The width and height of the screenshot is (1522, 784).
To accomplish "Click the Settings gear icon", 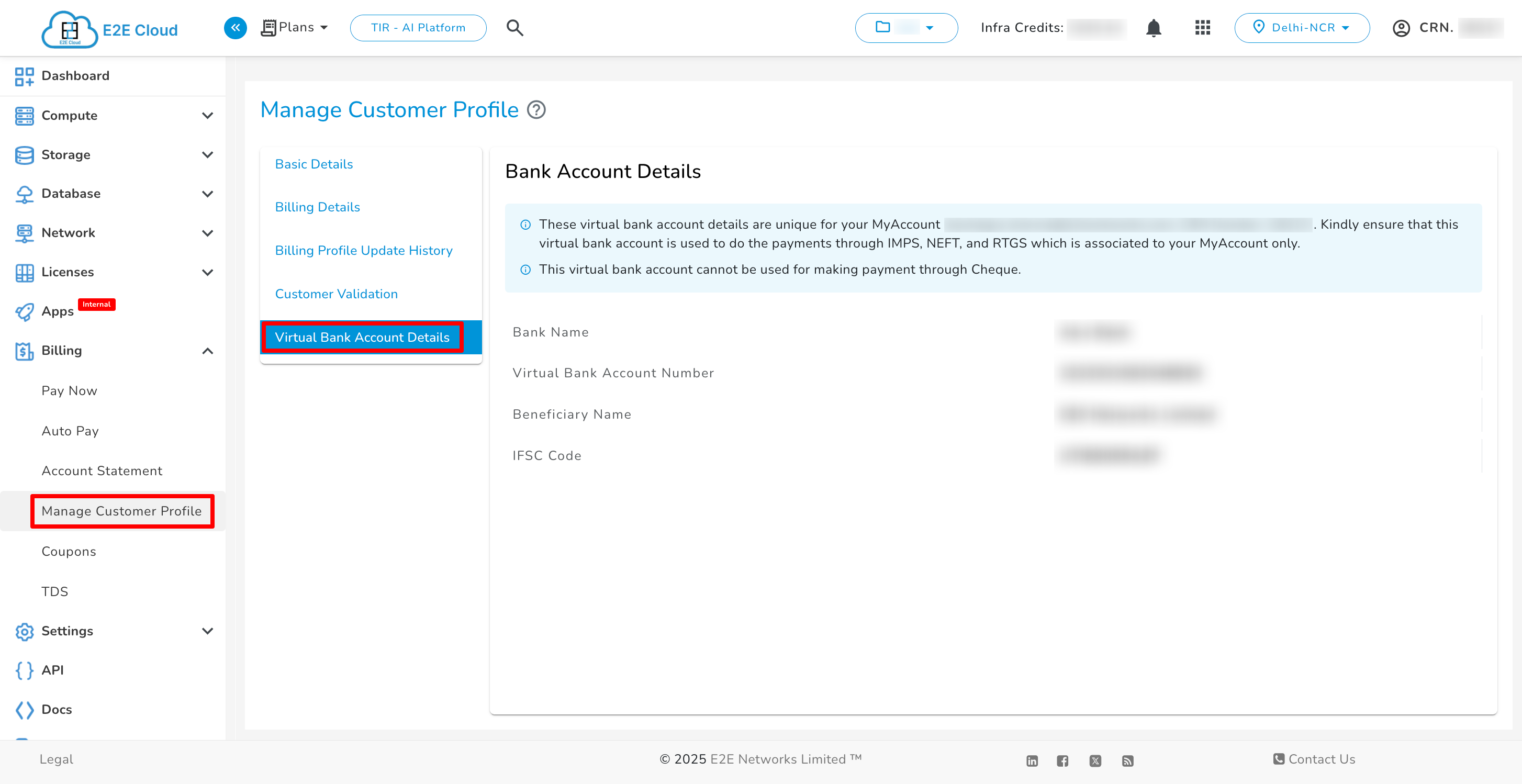I will pyautogui.click(x=24, y=632).
